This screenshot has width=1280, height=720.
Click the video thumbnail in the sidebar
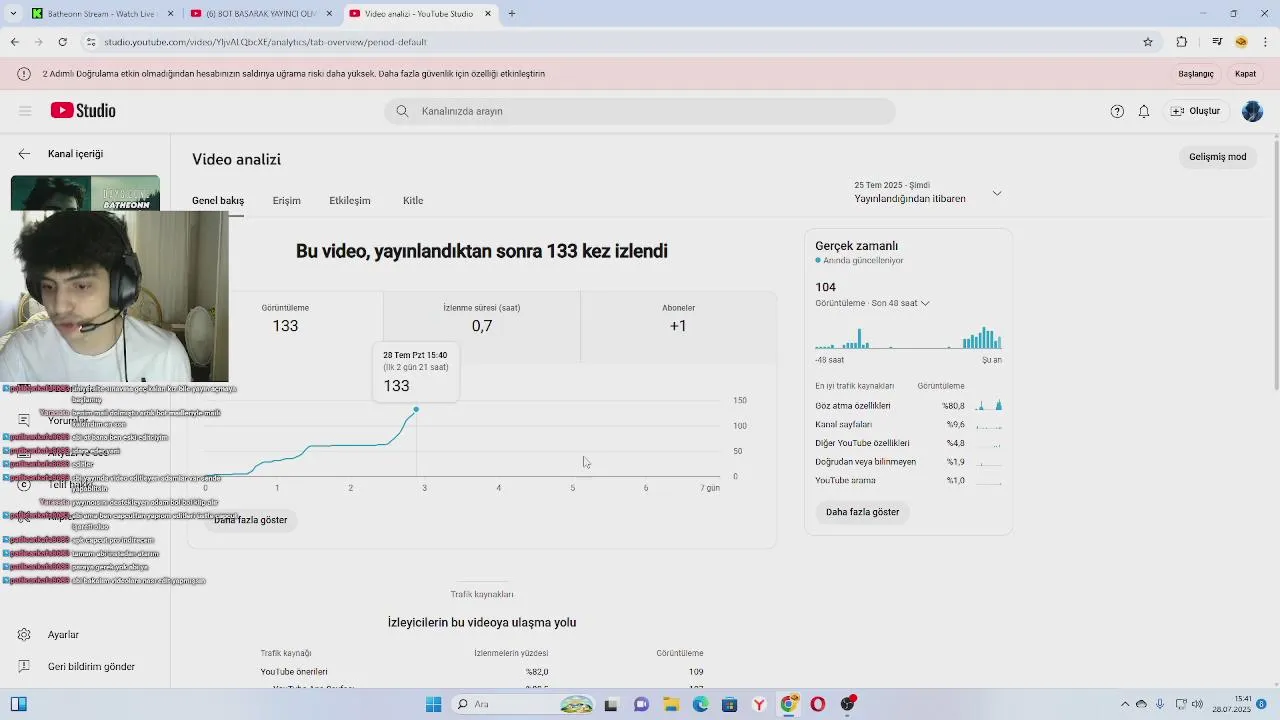[85, 193]
